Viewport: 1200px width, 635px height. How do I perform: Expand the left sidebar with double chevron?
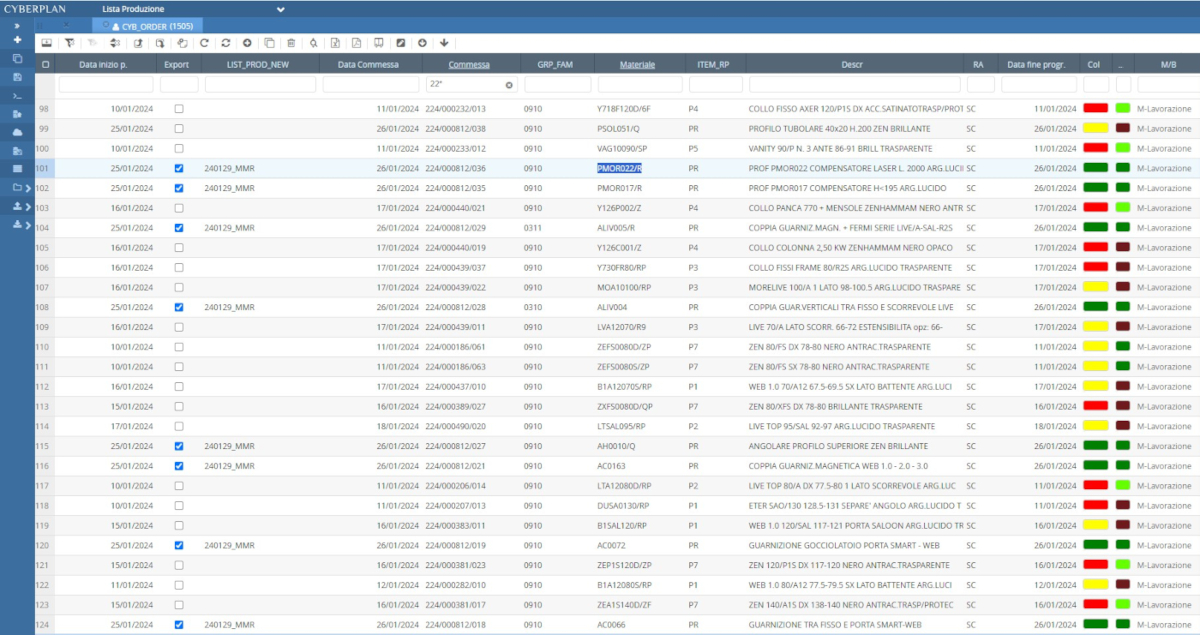[17, 24]
